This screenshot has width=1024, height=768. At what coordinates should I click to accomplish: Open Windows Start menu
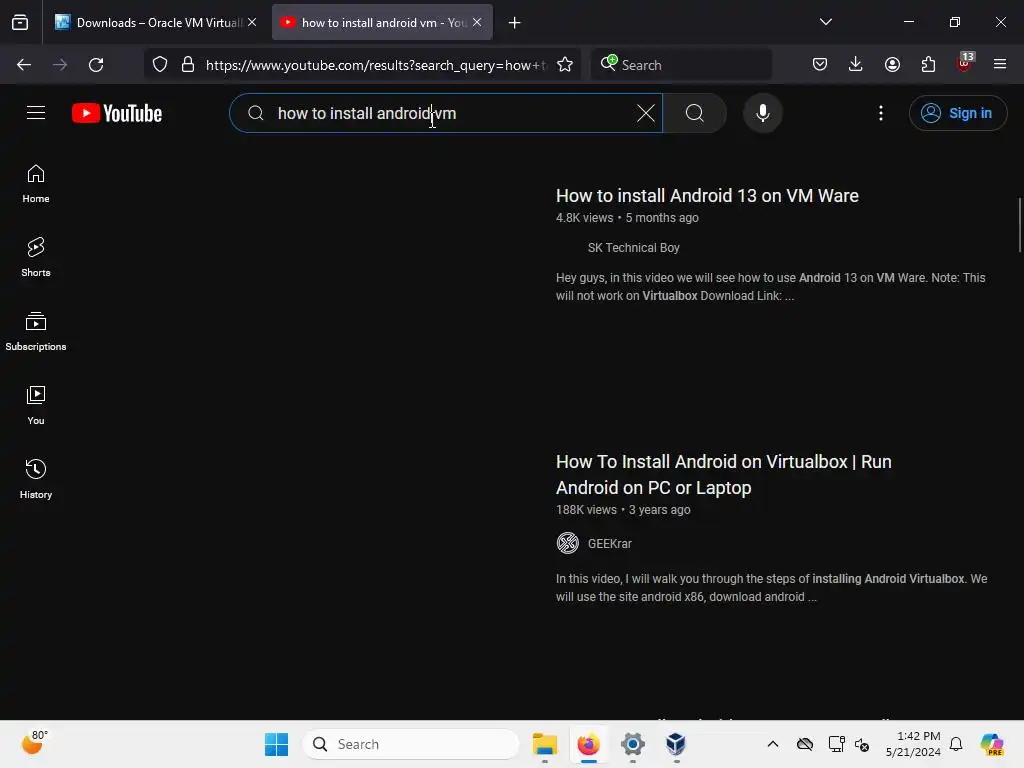(x=276, y=744)
